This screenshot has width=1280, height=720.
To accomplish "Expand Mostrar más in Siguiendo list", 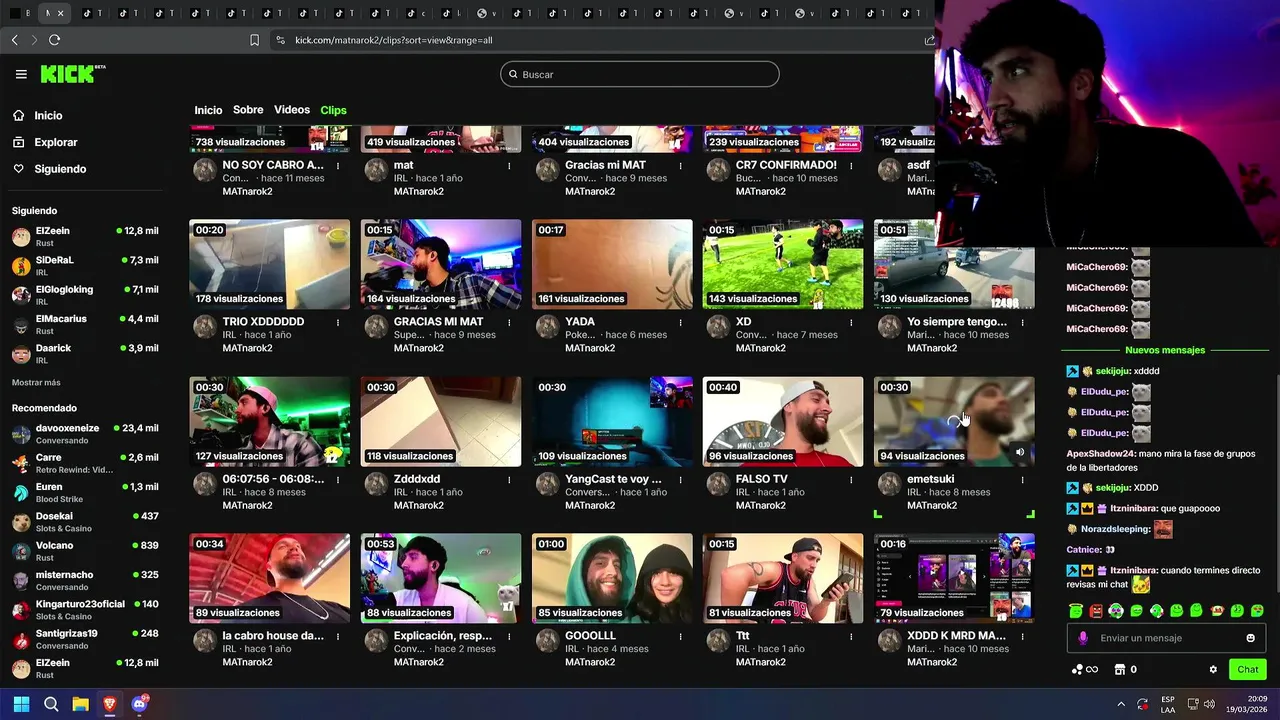I will pos(36,383).
